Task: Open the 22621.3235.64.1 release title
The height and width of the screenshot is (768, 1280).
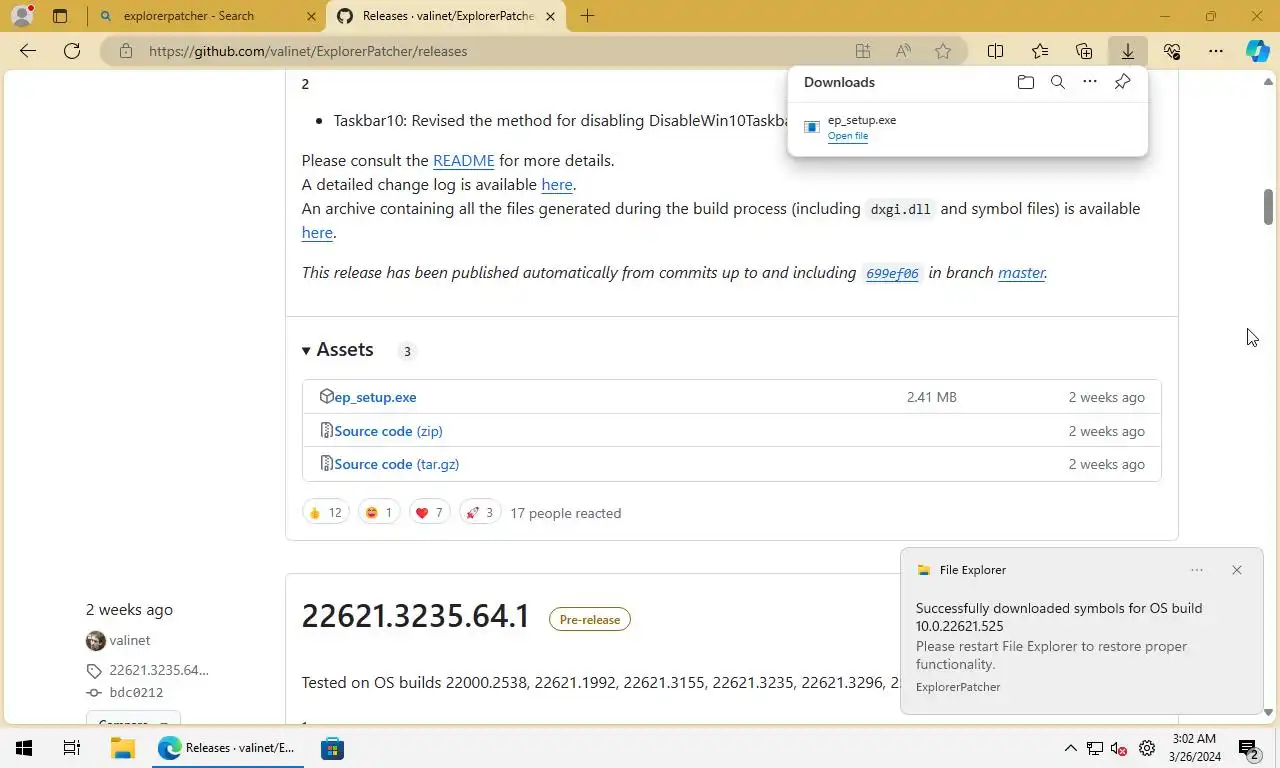Action: pos(415,616)
